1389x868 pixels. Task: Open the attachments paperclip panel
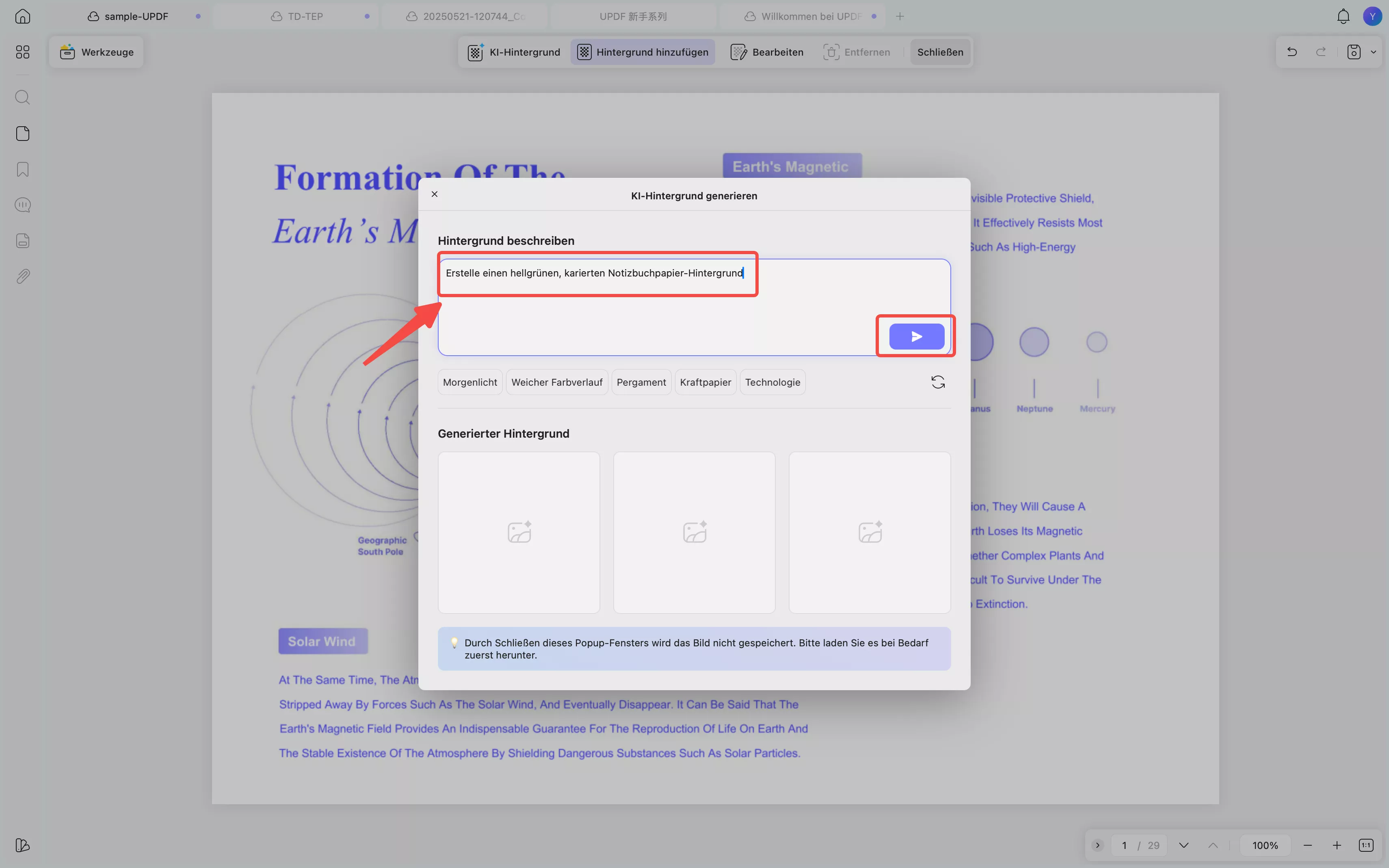pos(22,276)
